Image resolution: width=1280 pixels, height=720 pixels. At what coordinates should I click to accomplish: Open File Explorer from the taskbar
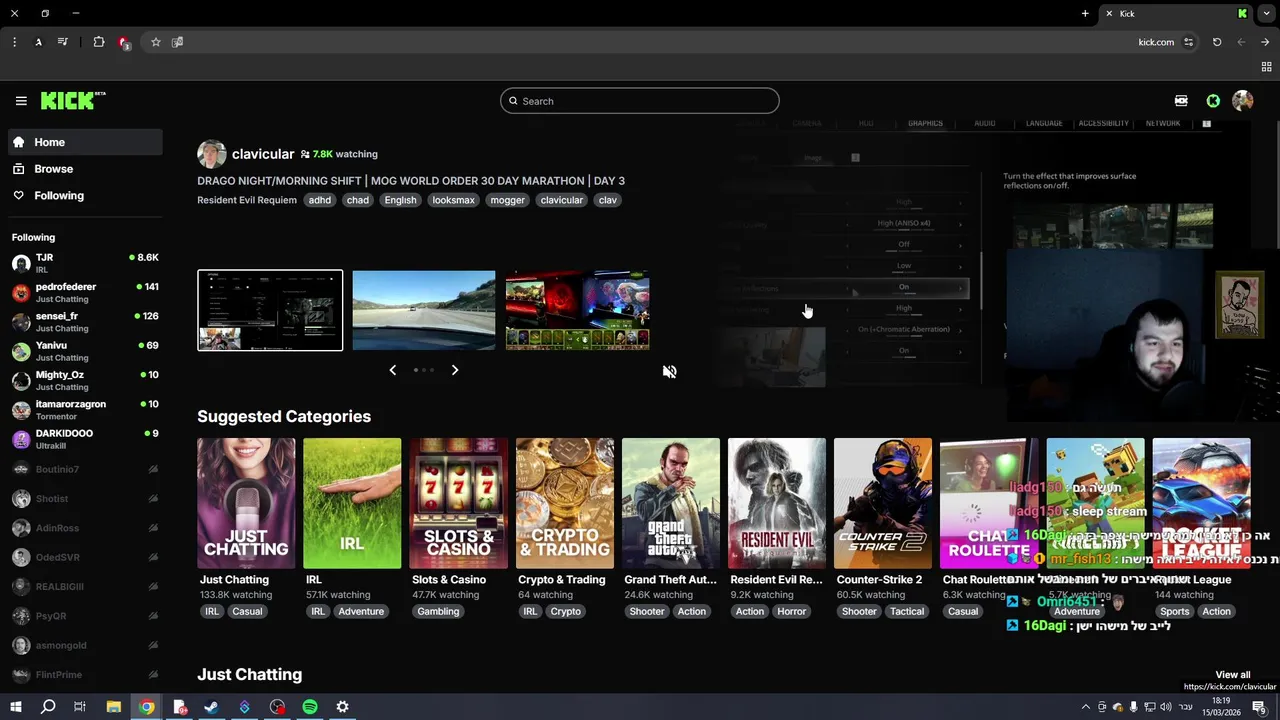[x=114, y=707]
